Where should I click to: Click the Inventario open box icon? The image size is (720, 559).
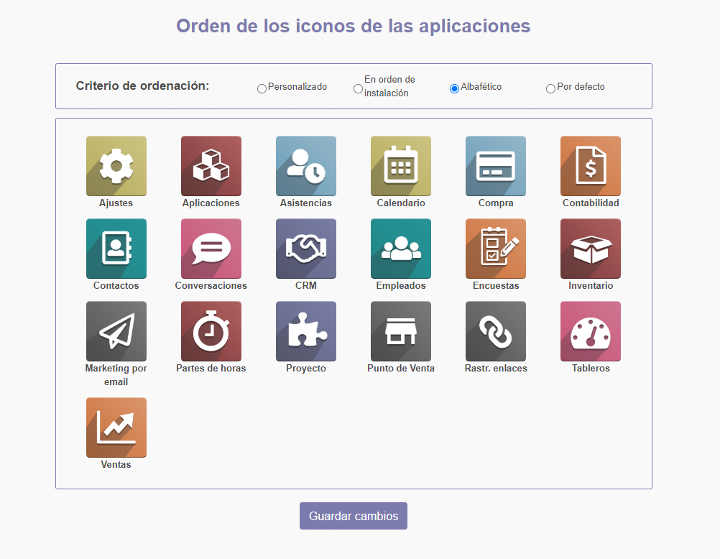pos(591,248)
